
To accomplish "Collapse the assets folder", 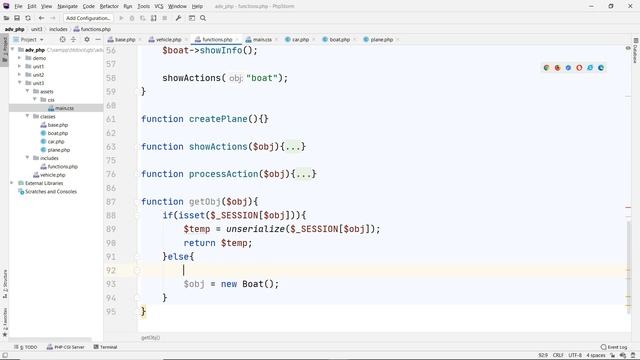I will click(x=27, y=91).
